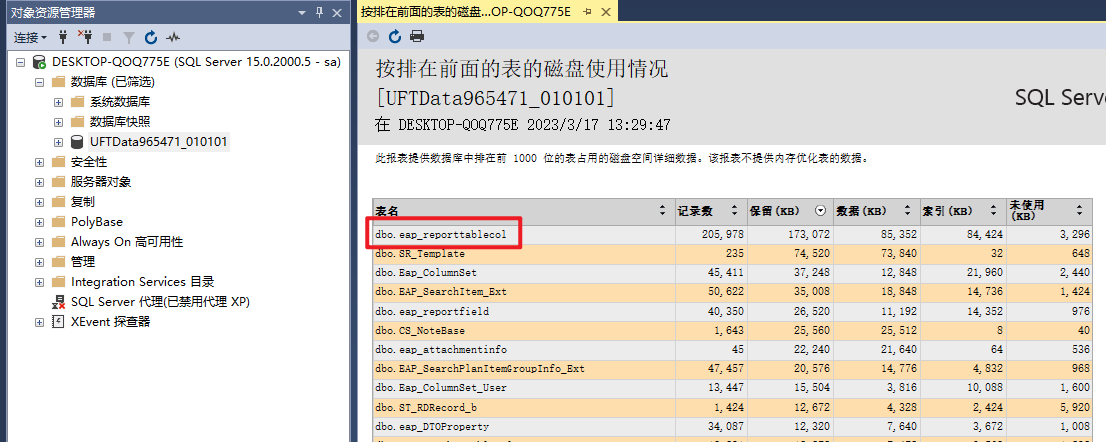Click table name dbo.eap_reportfield

point(432,312)
